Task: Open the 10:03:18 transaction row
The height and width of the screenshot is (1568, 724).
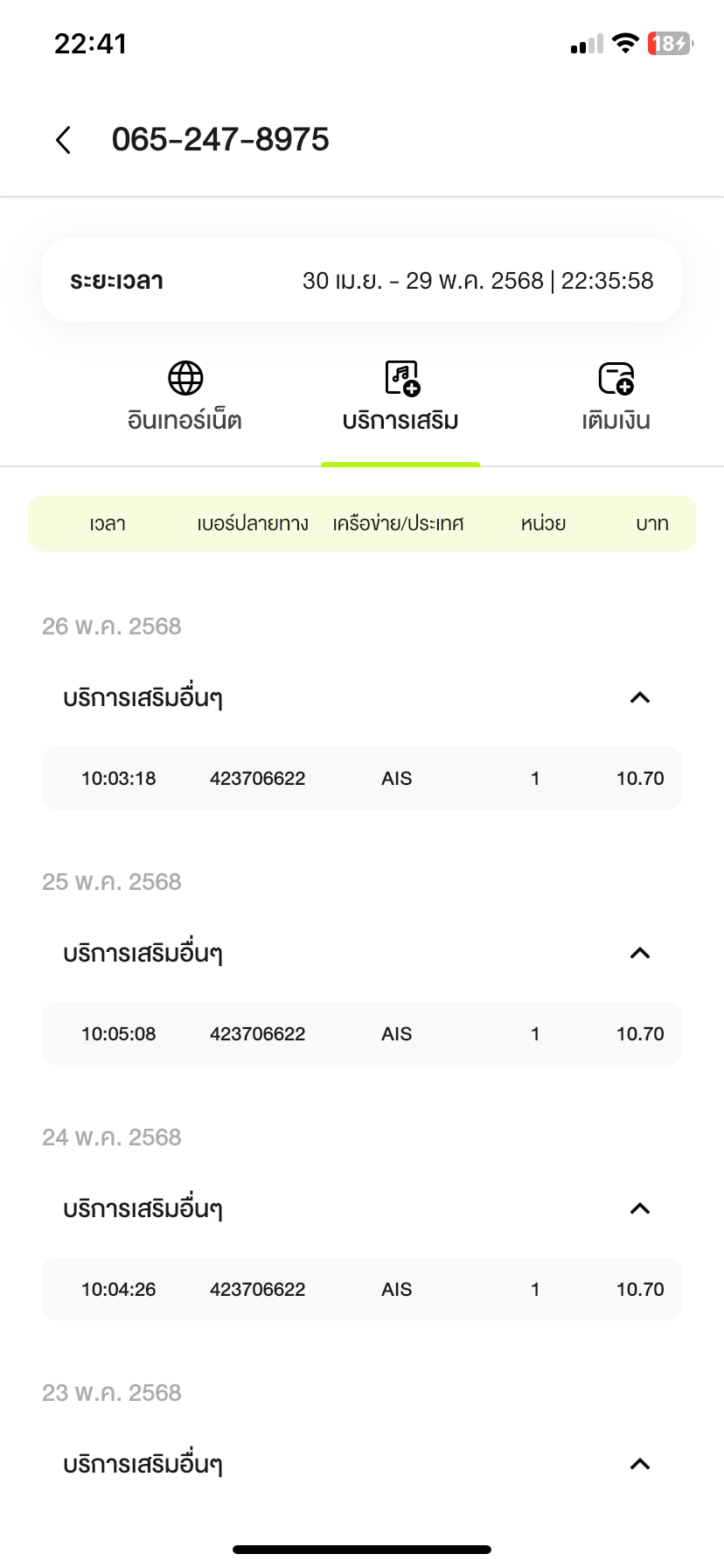Action: point(362,778)
